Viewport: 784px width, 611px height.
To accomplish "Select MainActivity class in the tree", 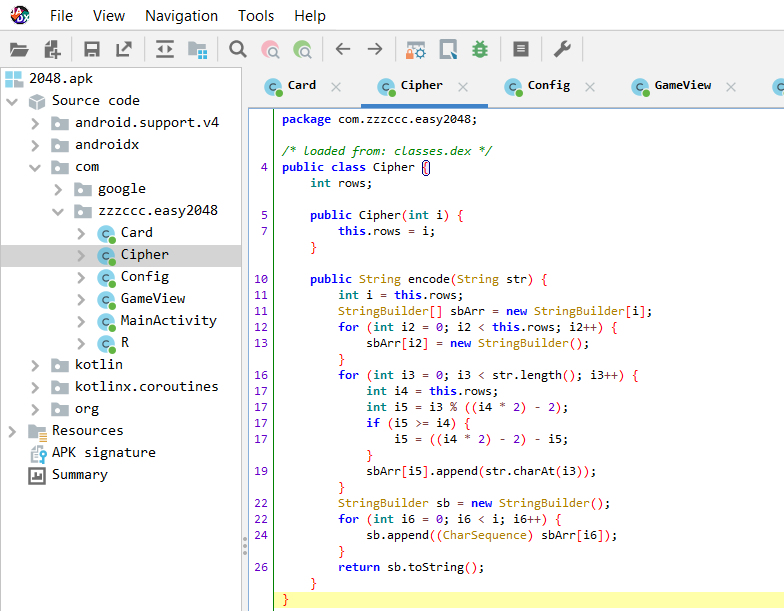I will (x=168, y=321).
